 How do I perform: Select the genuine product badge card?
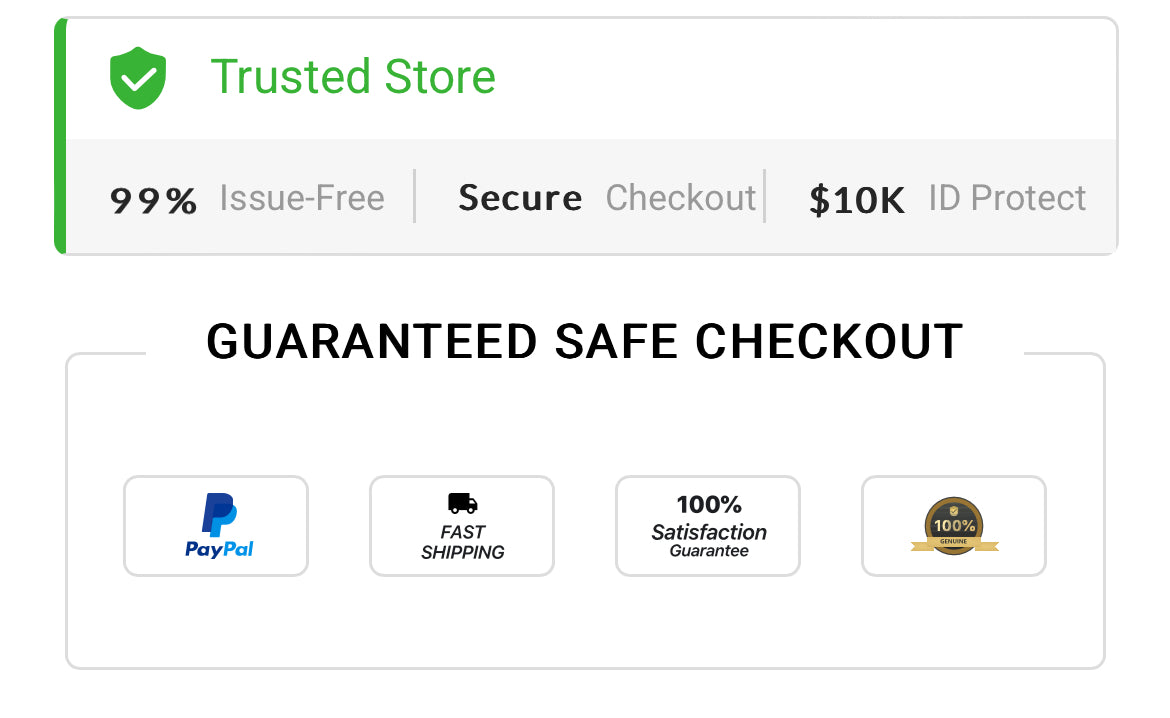954,526
